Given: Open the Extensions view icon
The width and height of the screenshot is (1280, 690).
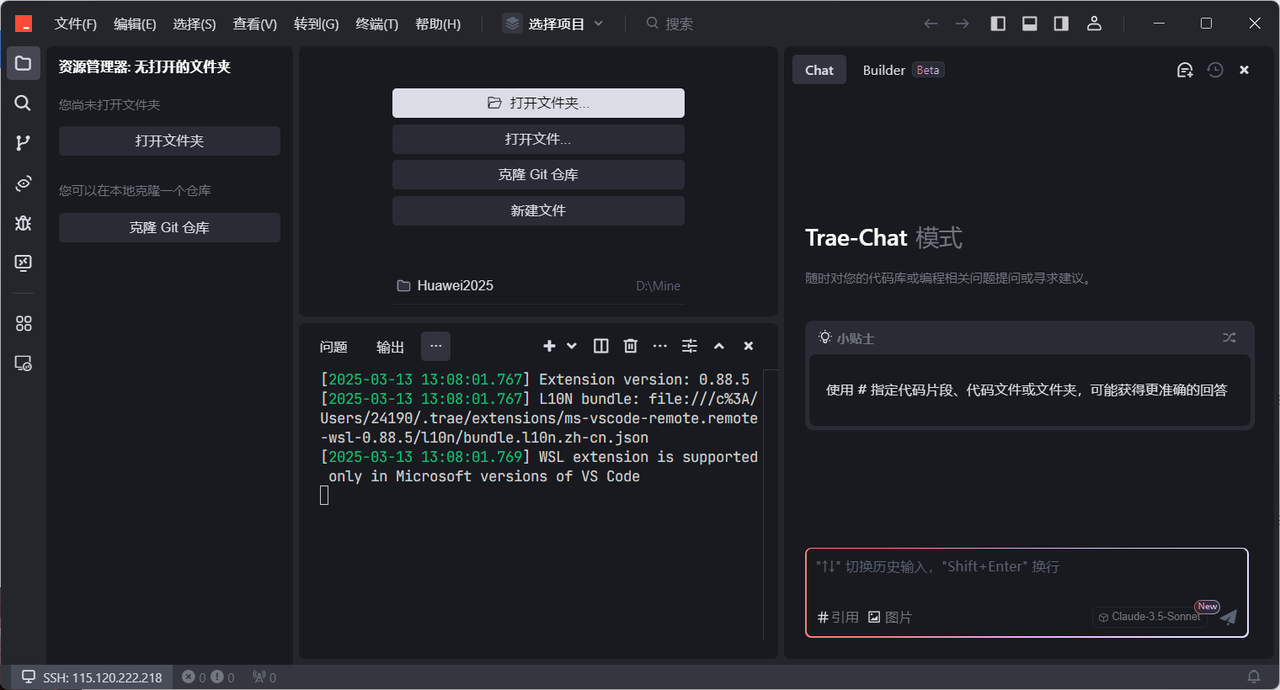Looking at the screenshot, I should click(23, 323).
